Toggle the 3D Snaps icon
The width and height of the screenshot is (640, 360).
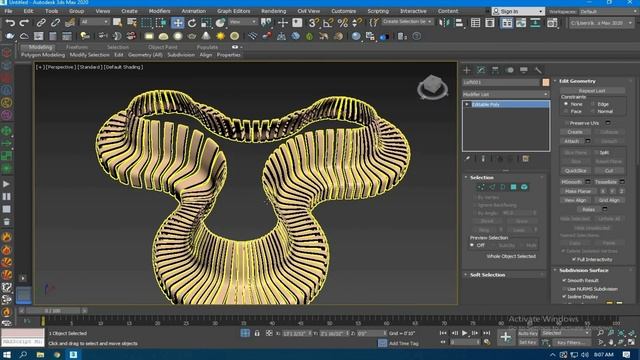tap(313, 23)
